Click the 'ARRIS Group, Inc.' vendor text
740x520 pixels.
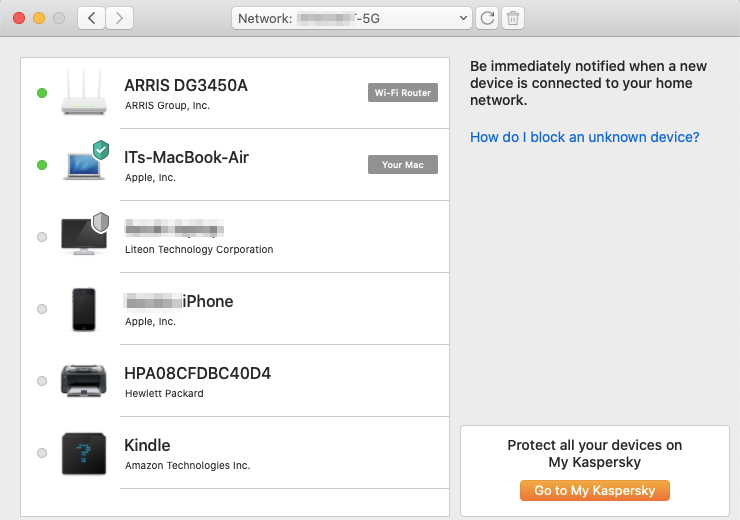click(x=168, y=106)
